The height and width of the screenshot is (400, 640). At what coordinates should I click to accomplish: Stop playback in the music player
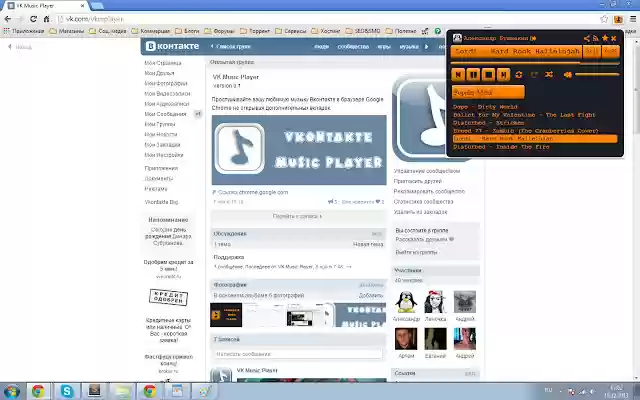pos(488,75)
